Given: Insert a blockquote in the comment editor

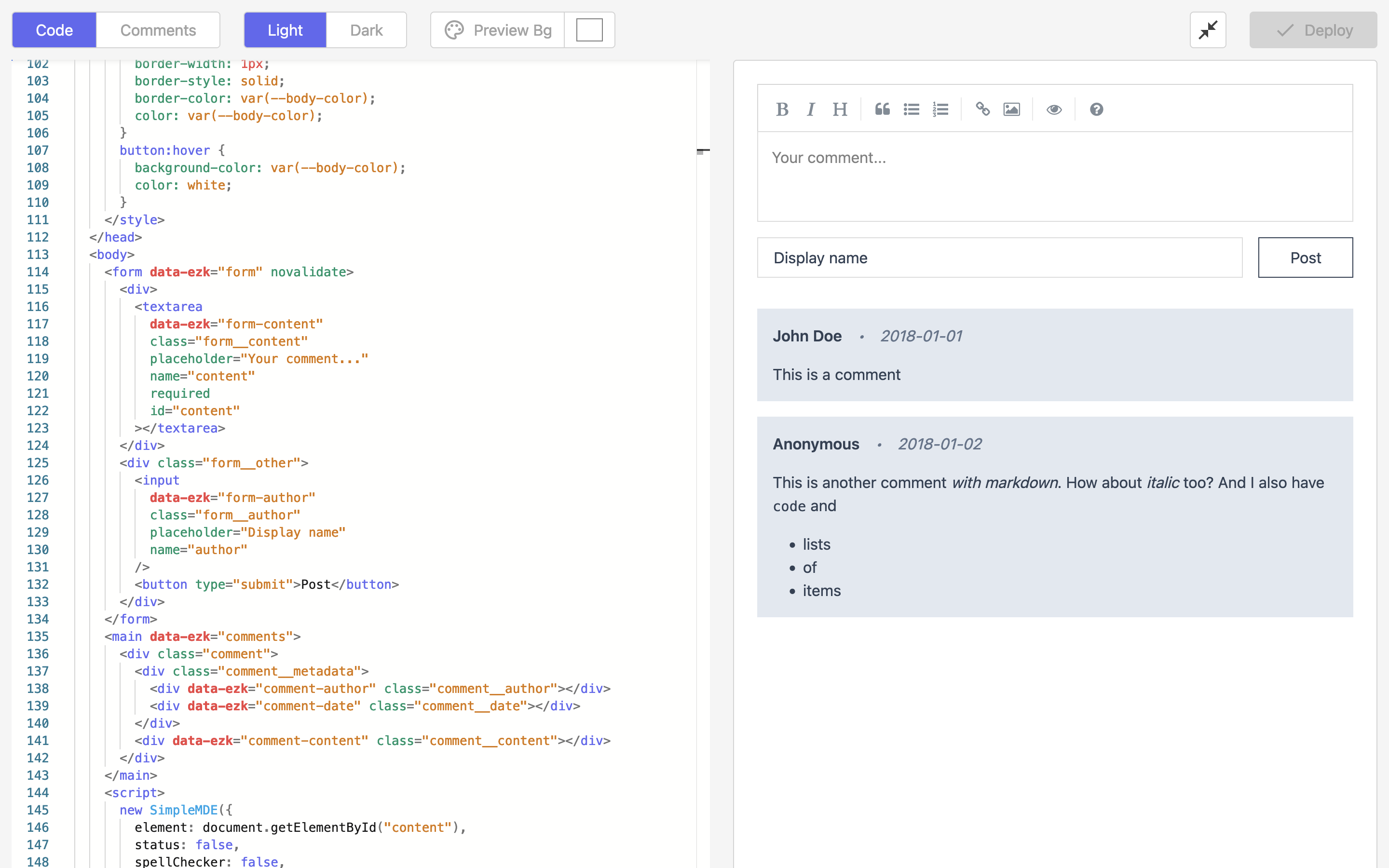Looking at the screenshot, I should pos(882,108).
